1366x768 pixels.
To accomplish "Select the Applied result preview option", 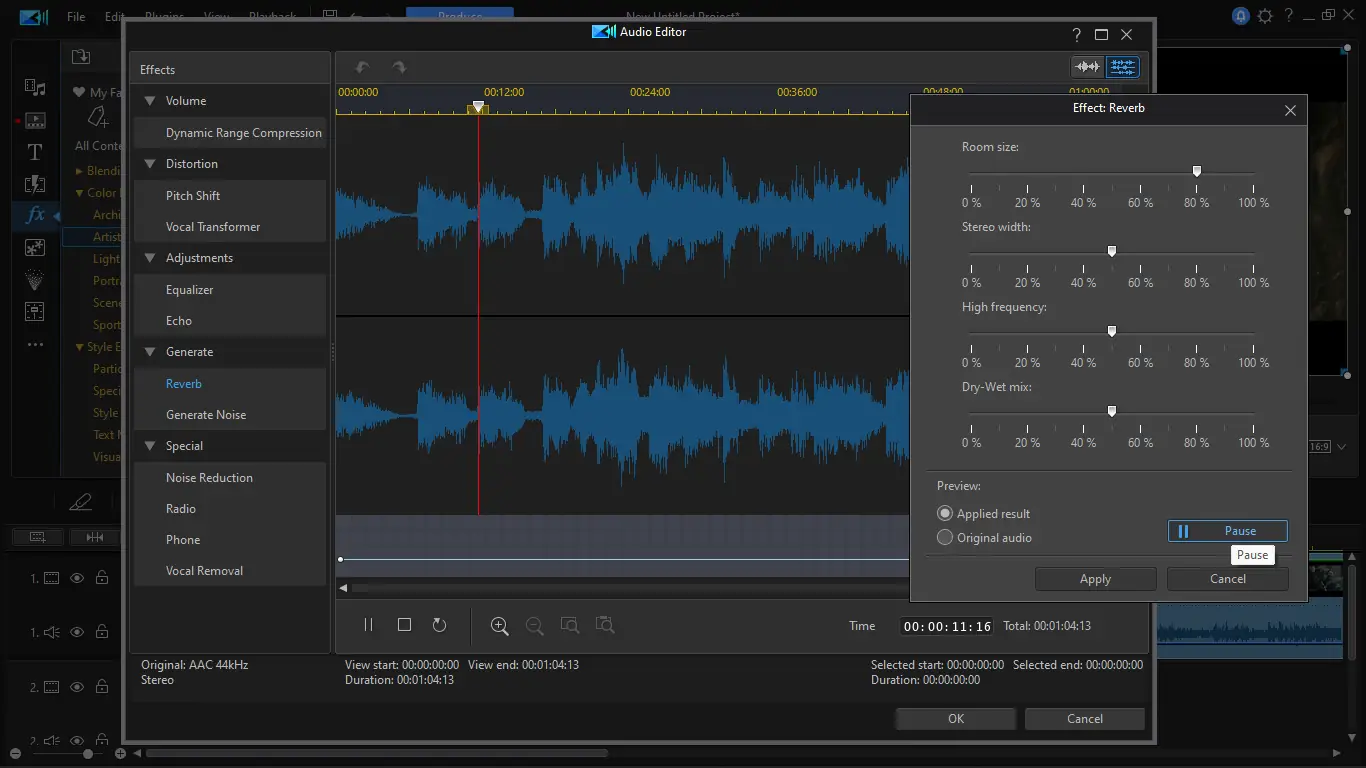I will tap(945, 513).
